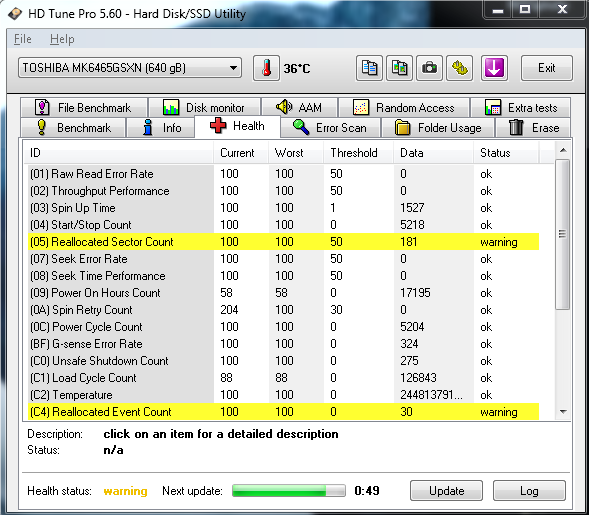
Task: Click the 0:49 countdown timer
Action: point(367,491)
